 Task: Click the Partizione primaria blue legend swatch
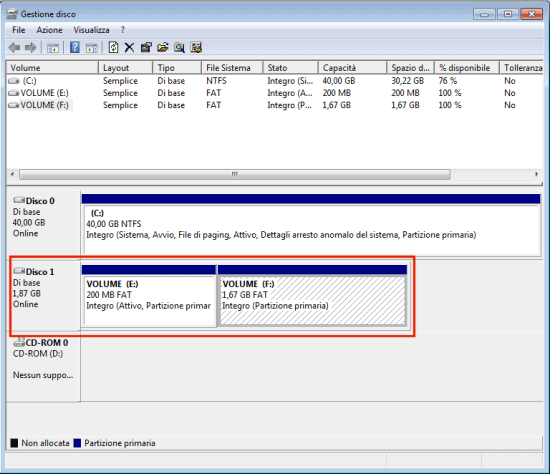[x=77, y=443]
